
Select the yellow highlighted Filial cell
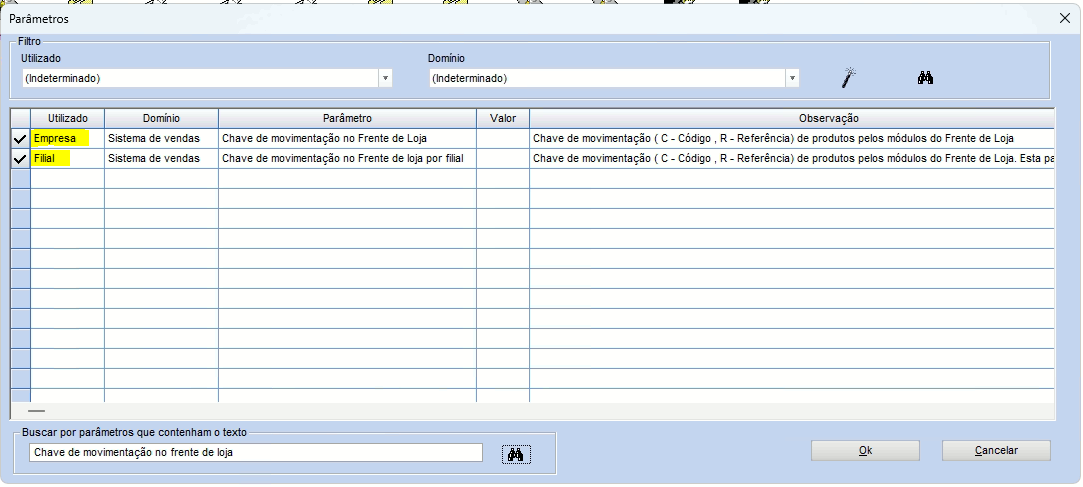pos(51,159)
